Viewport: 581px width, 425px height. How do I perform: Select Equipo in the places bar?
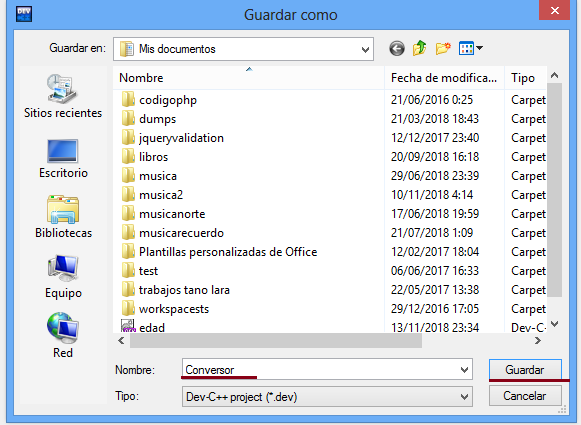point(63,277)
